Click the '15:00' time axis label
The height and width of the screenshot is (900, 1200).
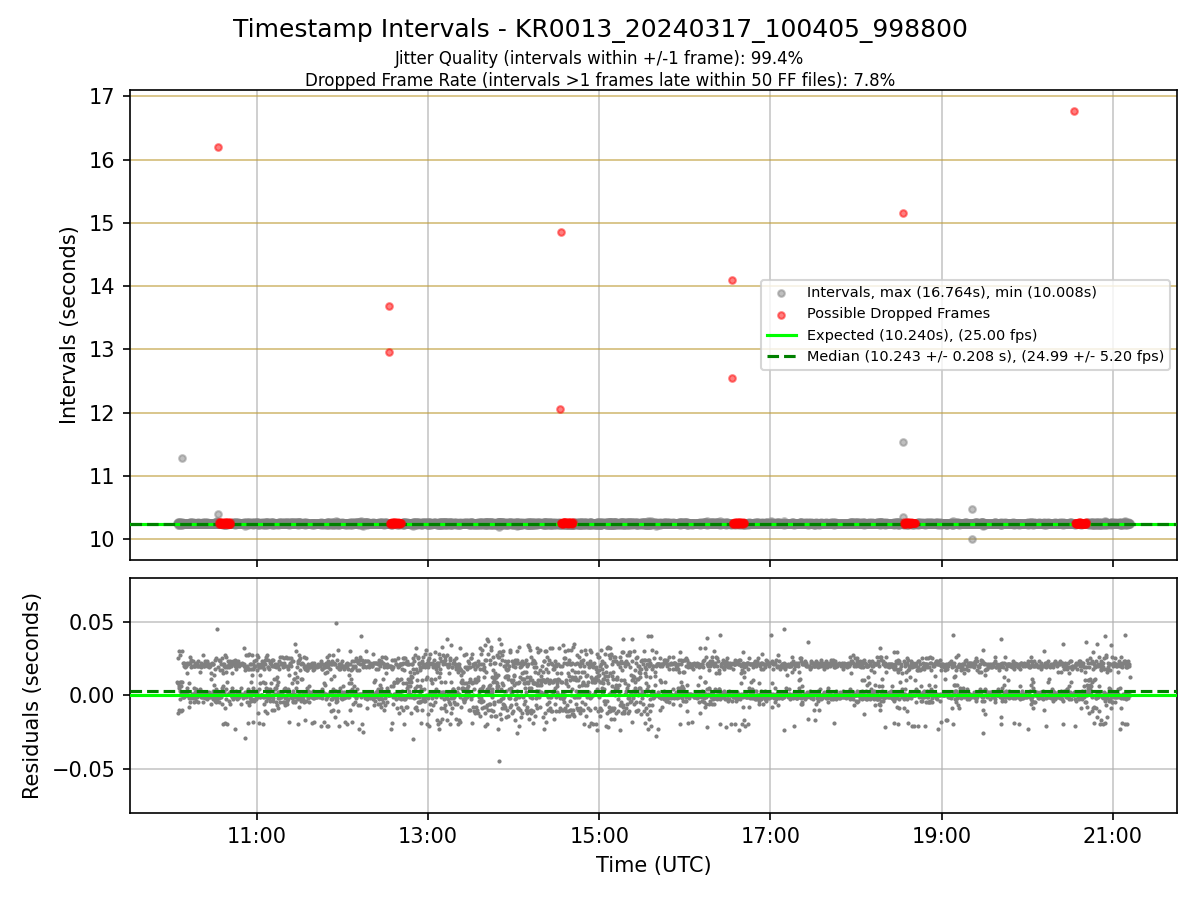tap(599, 836)
